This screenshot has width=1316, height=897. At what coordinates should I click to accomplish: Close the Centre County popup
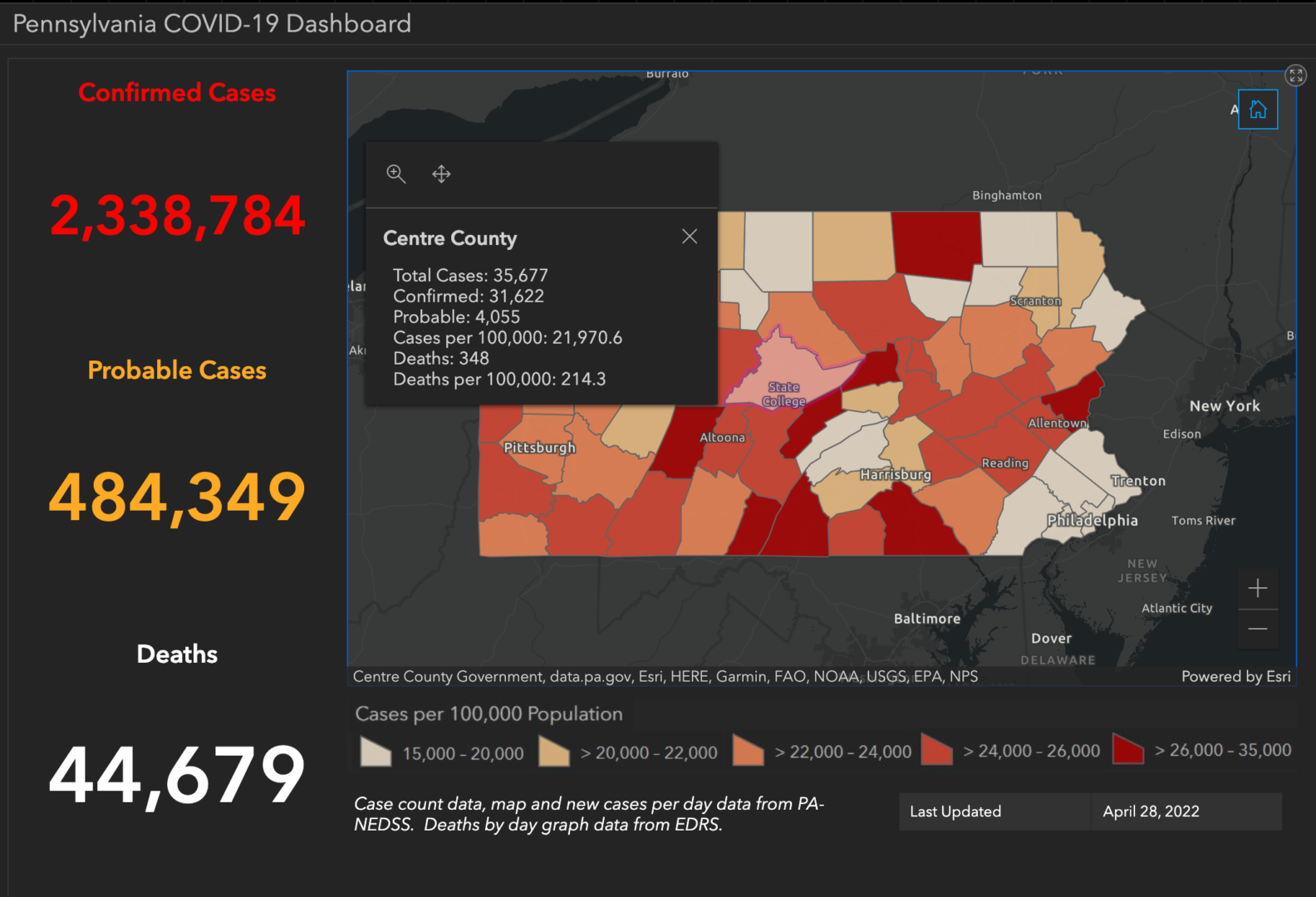690,237
